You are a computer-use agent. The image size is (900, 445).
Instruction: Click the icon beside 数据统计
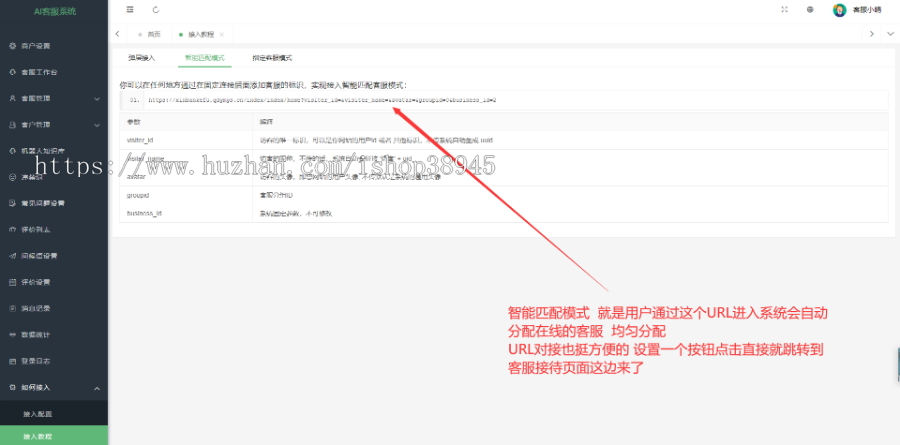point(13,335)
